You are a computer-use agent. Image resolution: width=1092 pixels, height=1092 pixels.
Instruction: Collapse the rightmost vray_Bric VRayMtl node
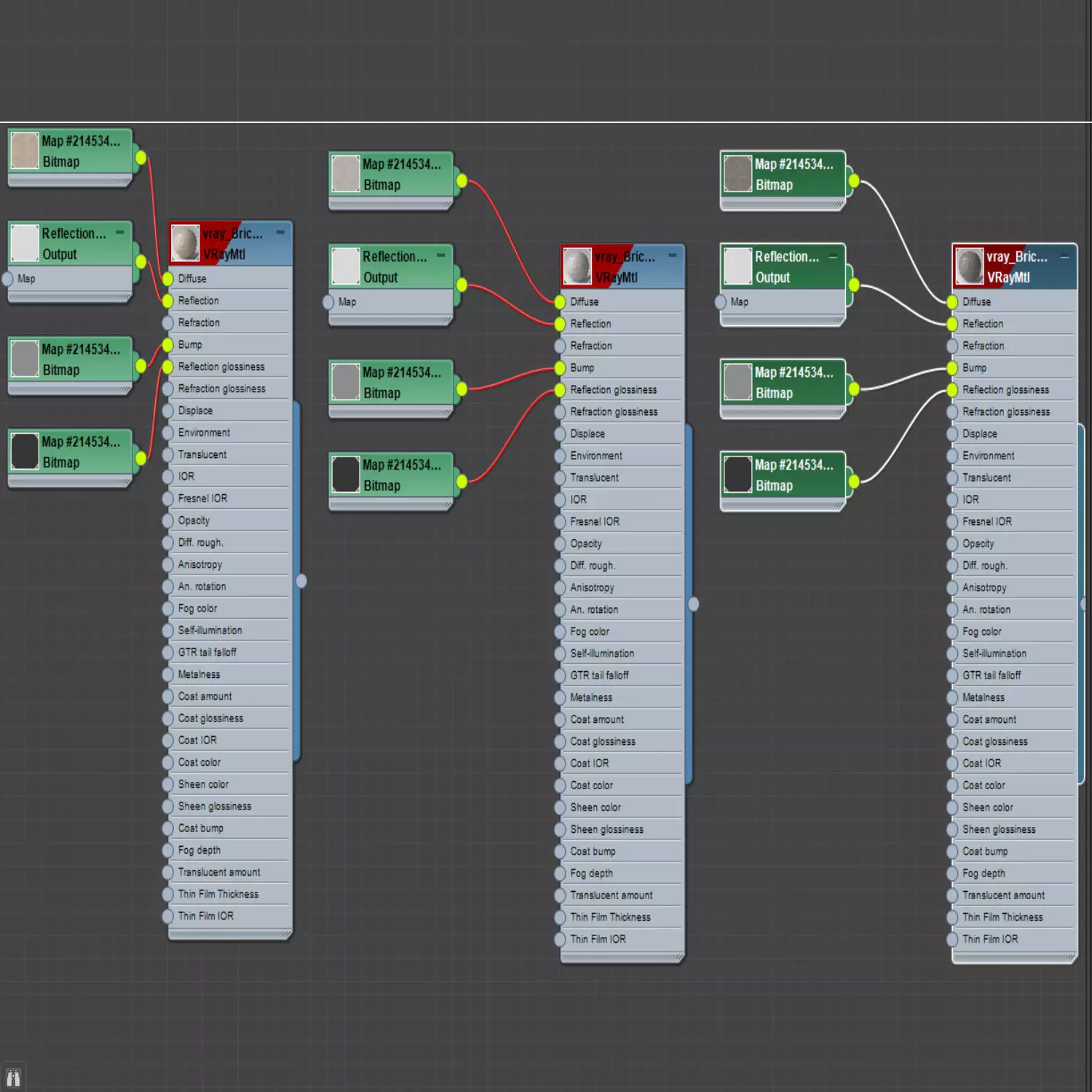1064,257
